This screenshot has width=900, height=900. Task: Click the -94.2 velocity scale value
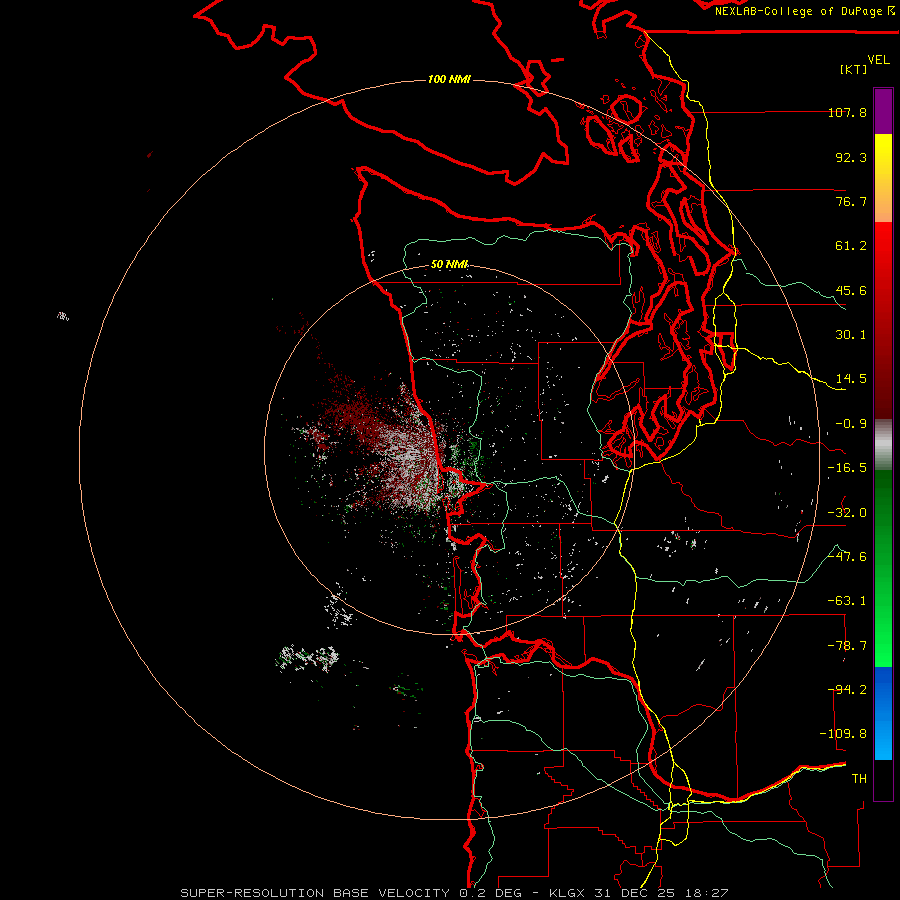click(x=847, y=690)
